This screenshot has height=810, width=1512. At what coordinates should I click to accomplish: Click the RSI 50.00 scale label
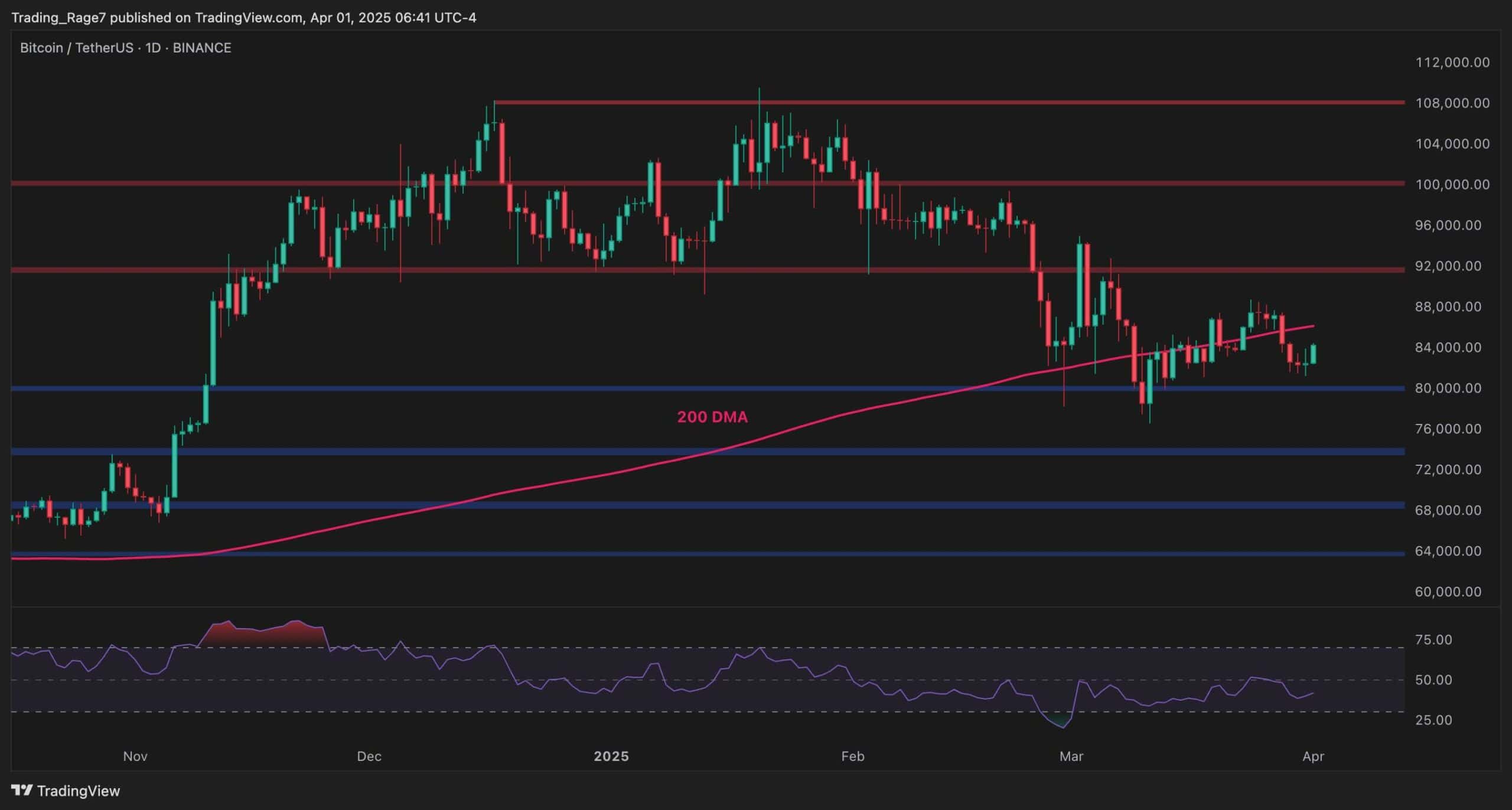pyautogui.click(x=1434, y=680)
